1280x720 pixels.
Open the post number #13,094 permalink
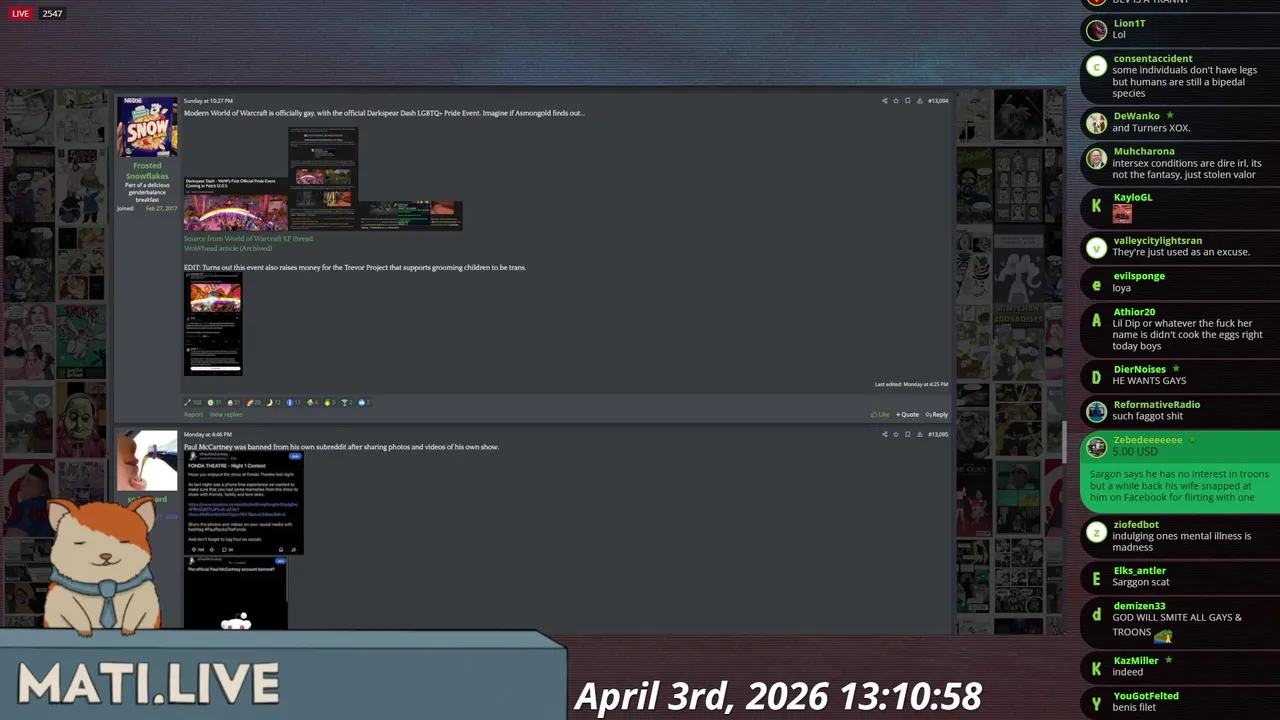click(938, 101)
